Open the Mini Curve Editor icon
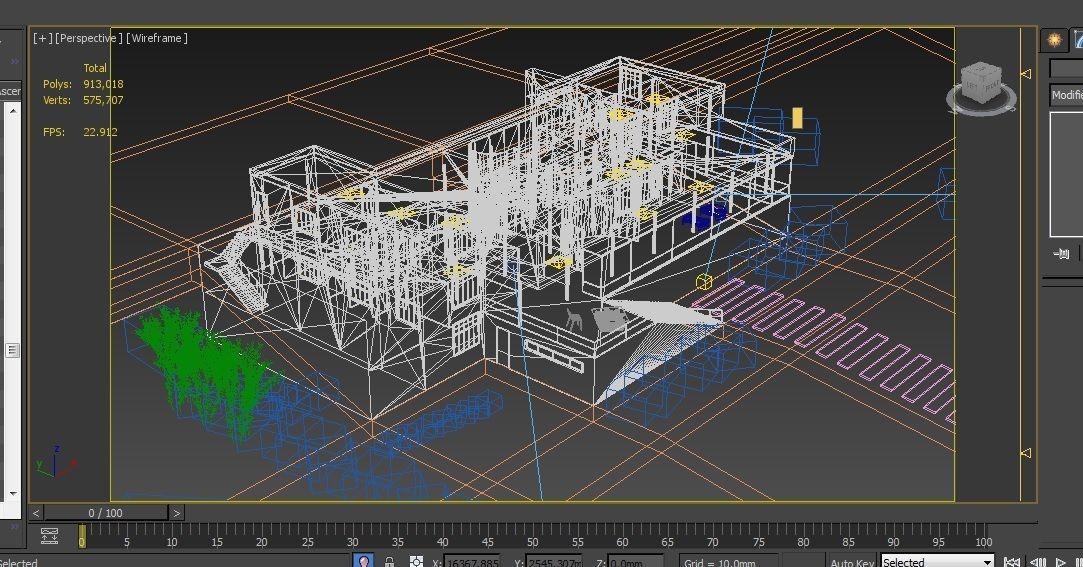 [x=50, y=536]
